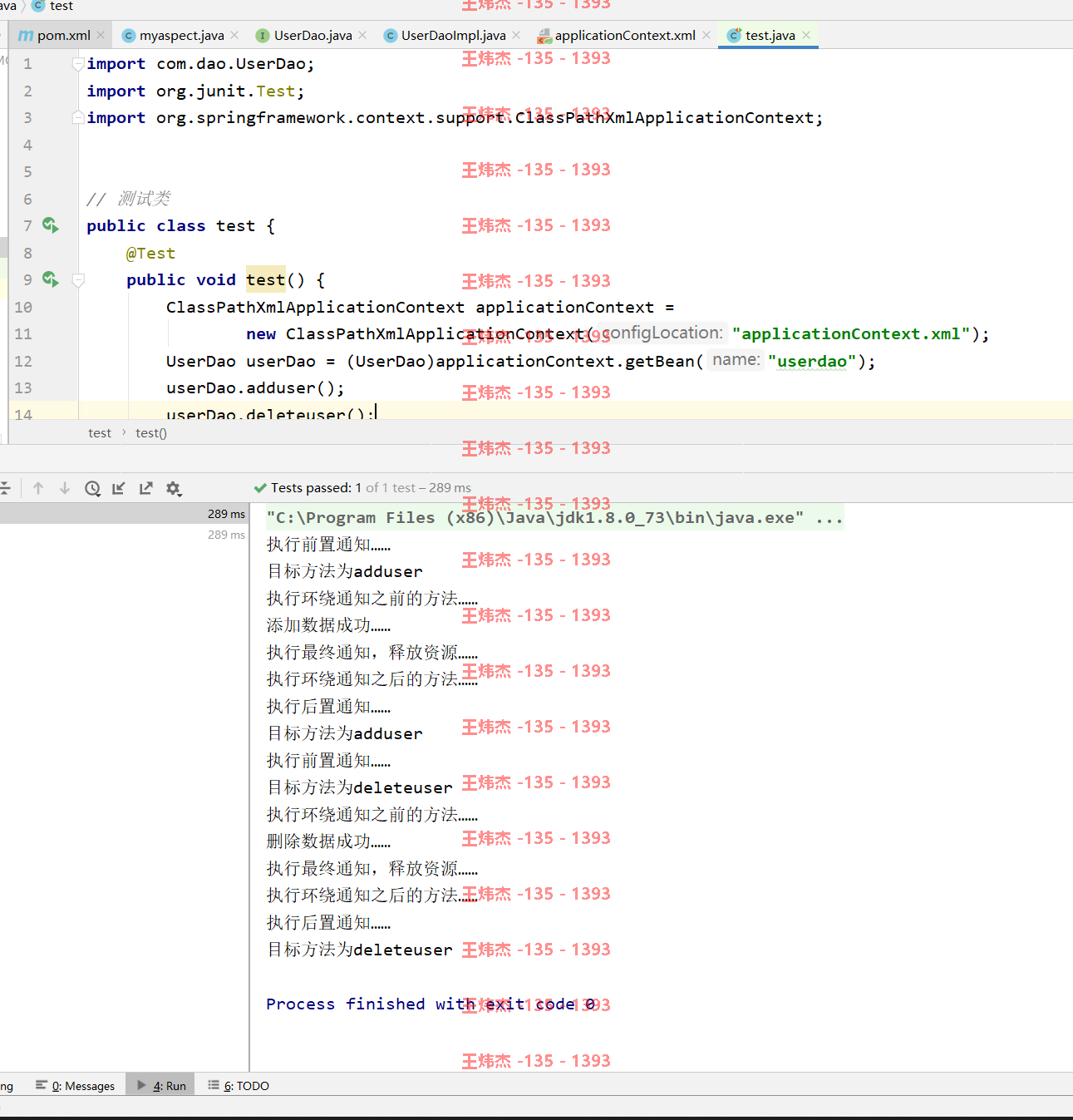The image size is (1073, 1120).
Task: Click the test breadcrumb item
Action: click(100, 433)
